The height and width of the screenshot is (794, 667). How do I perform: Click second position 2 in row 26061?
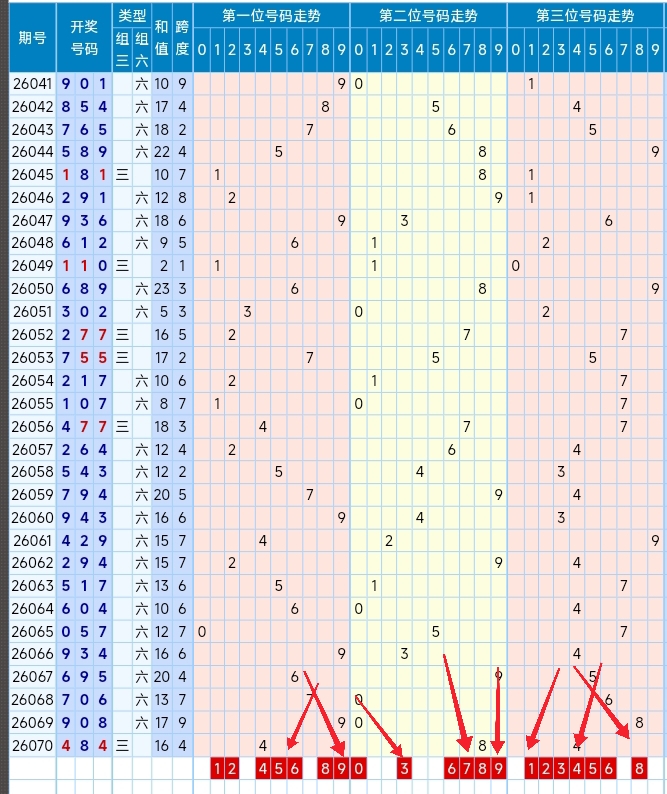[x=388, y=540]
